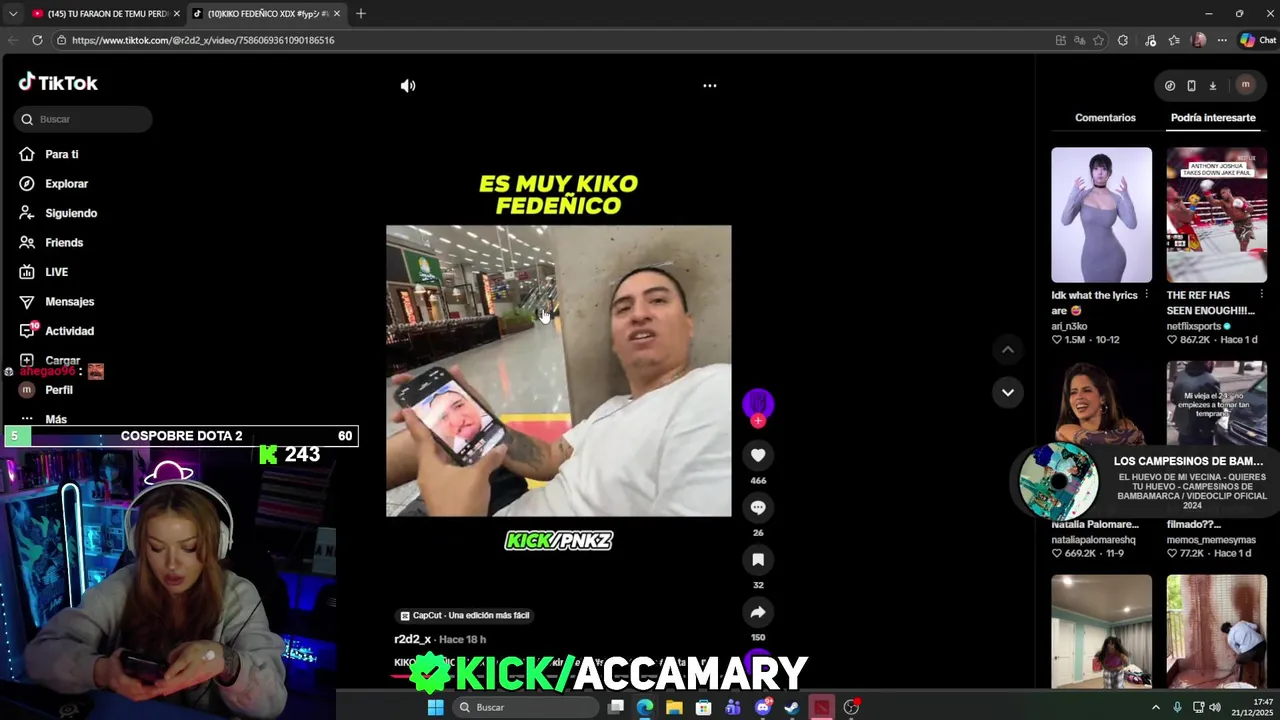Image resolution: width=1280 pixels, height=720 pixels.
Task: Click the ari_n3ko username link
Action: point(1069,326)
